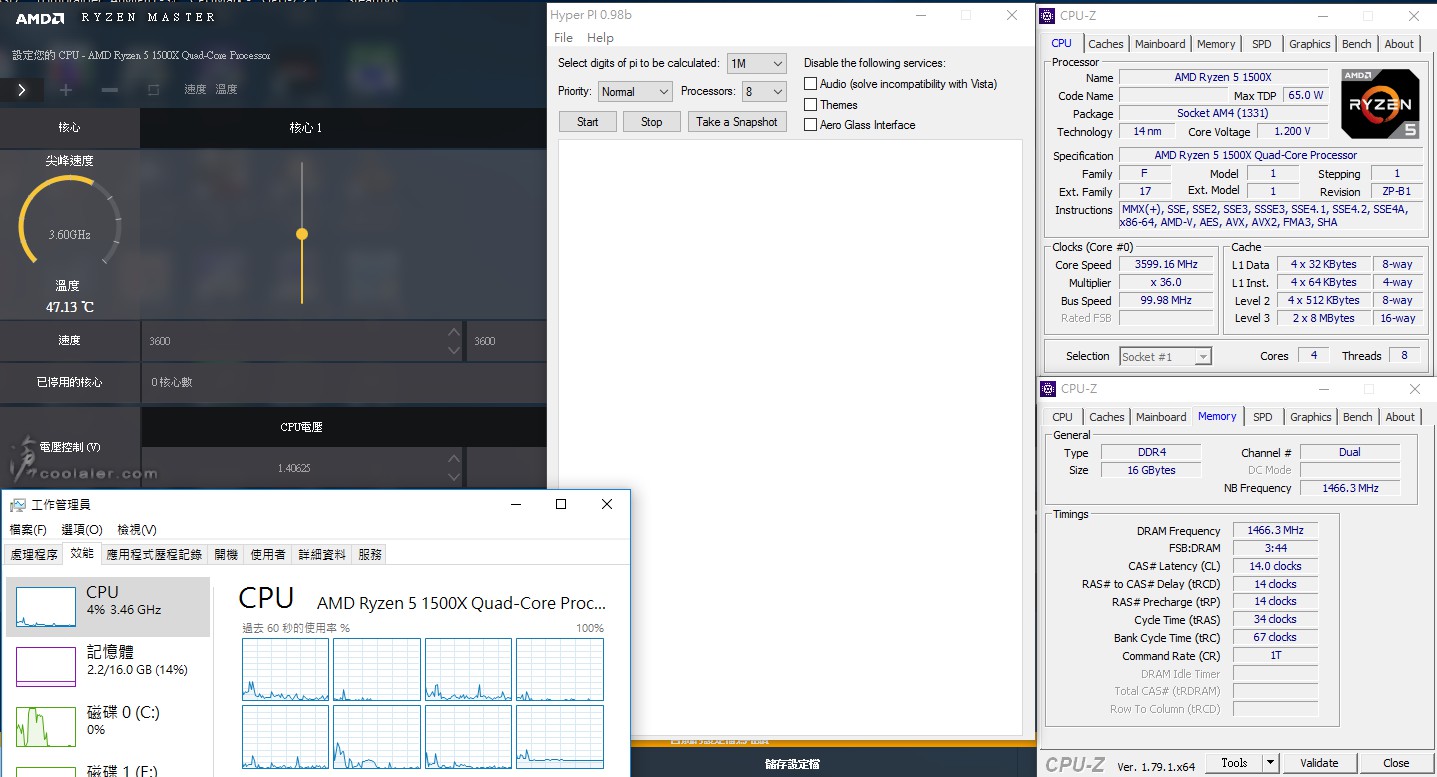Open the Tools dropdown arrow in CPU-Z
Viewport: 1437px width, 777px height.
point(1271,763)
